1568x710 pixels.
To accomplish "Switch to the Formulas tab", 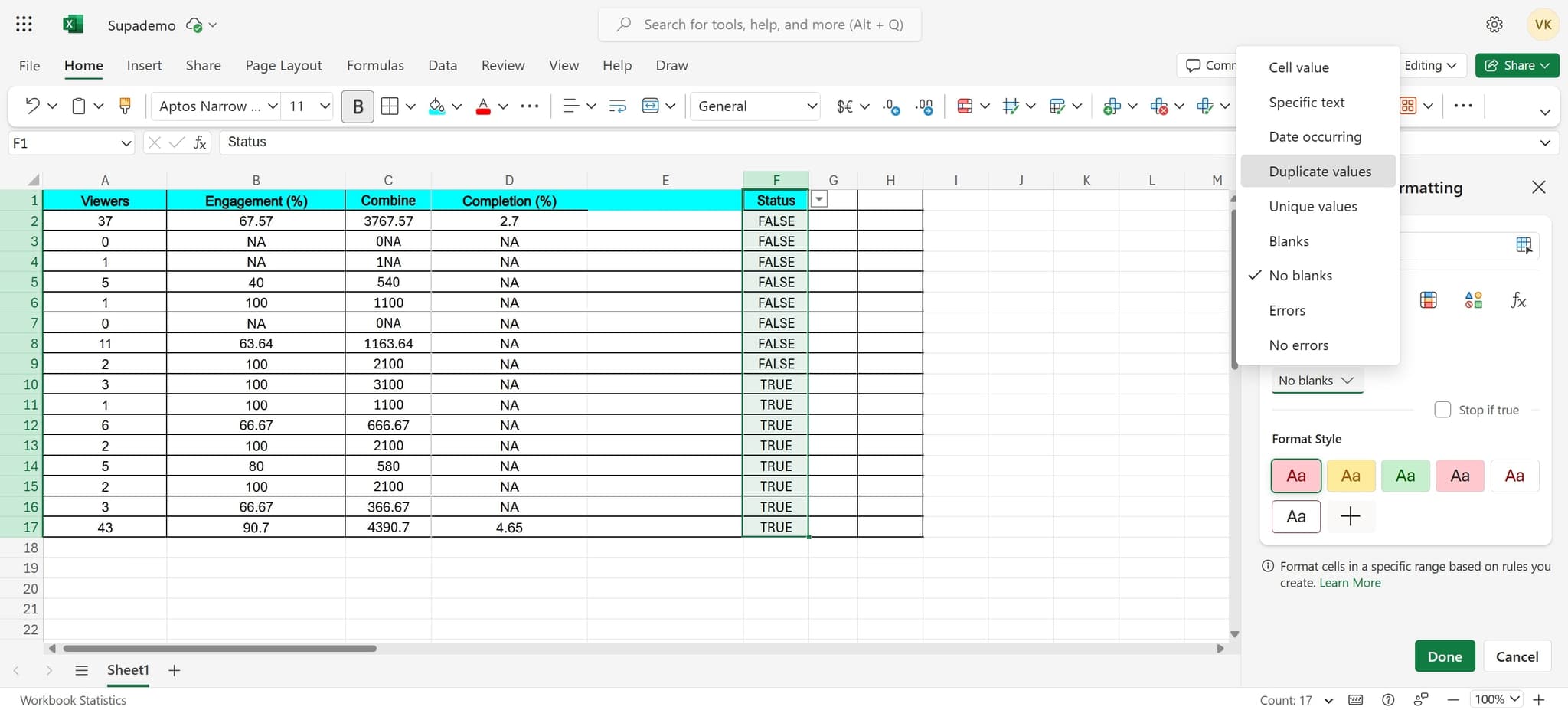I will pyautogui.click(x=374, y=65).
